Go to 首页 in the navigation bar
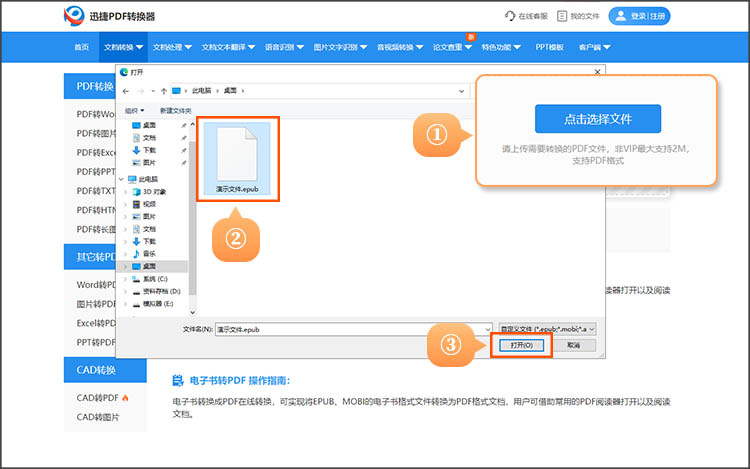Viewport: 750px width, 469px height. 81,47
